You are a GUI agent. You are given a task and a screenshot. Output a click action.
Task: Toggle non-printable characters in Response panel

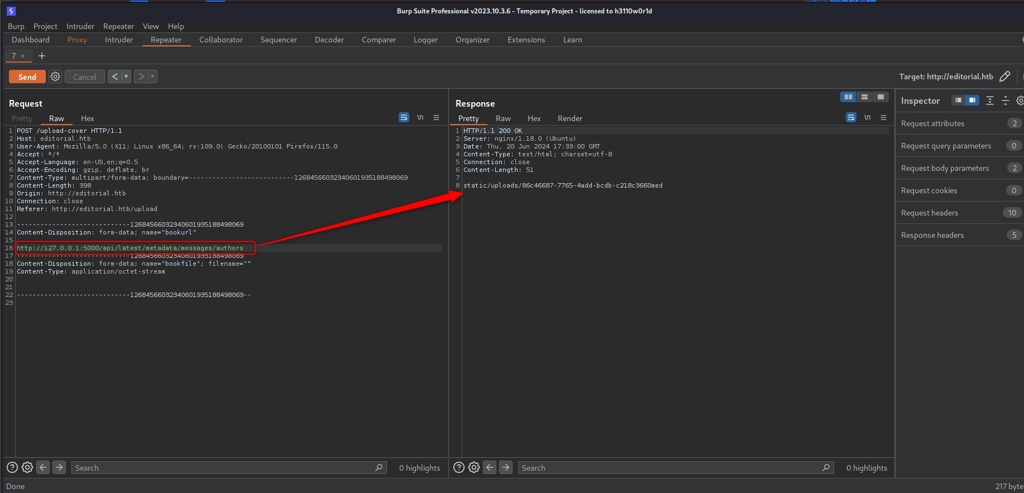coord(867,118)
